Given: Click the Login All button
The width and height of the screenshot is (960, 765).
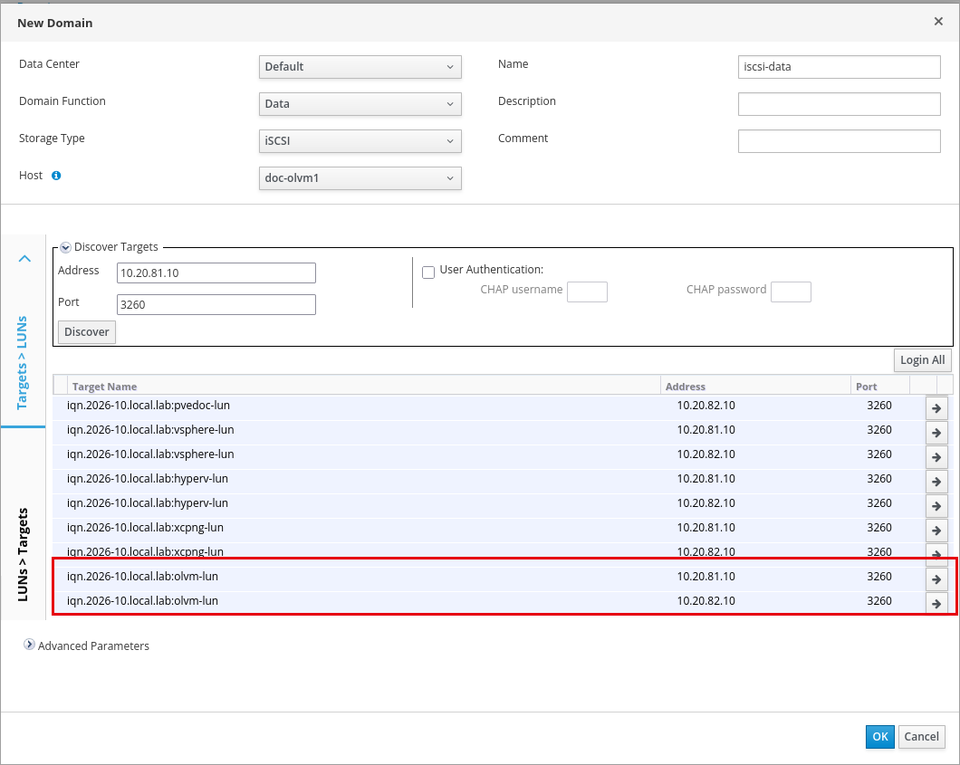Looking at the screenshot, I should click(922, 360).
